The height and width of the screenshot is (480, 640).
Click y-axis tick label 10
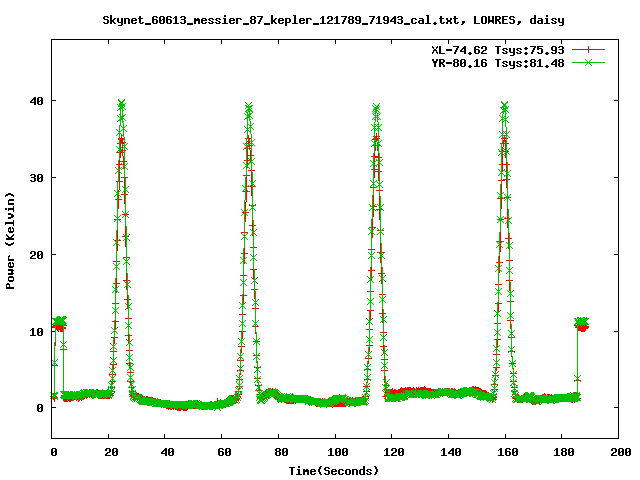(37, 331)
